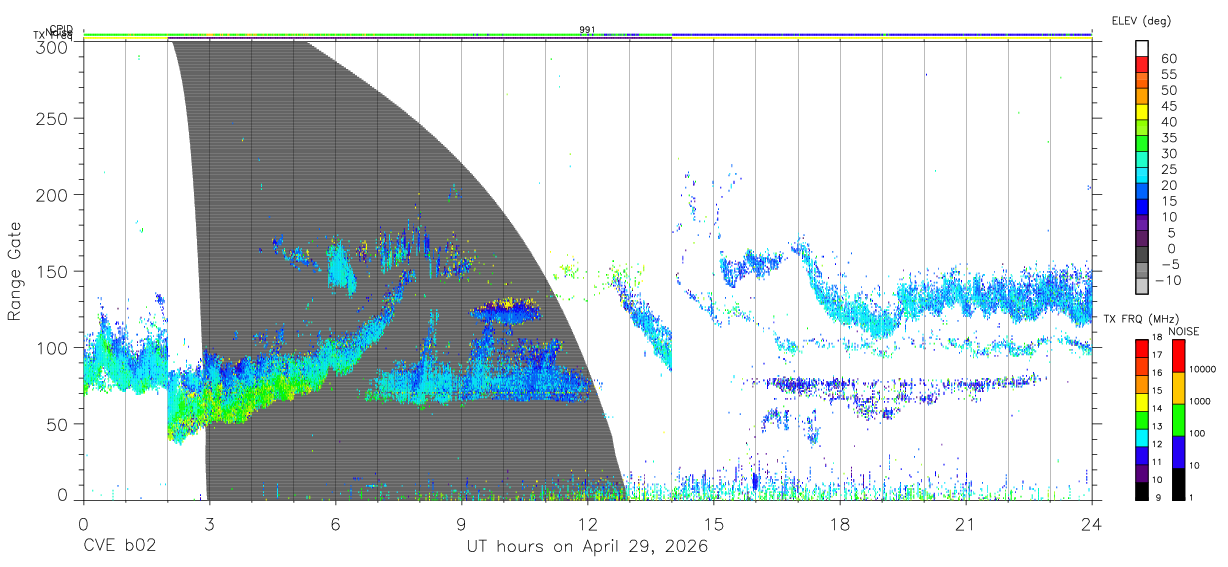Click the '9' UT hour tick label

pyautogui.click(x=461, y=523)
